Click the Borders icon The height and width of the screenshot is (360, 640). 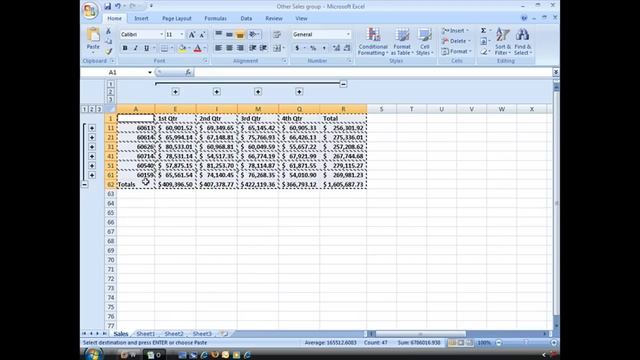[164, 48]
